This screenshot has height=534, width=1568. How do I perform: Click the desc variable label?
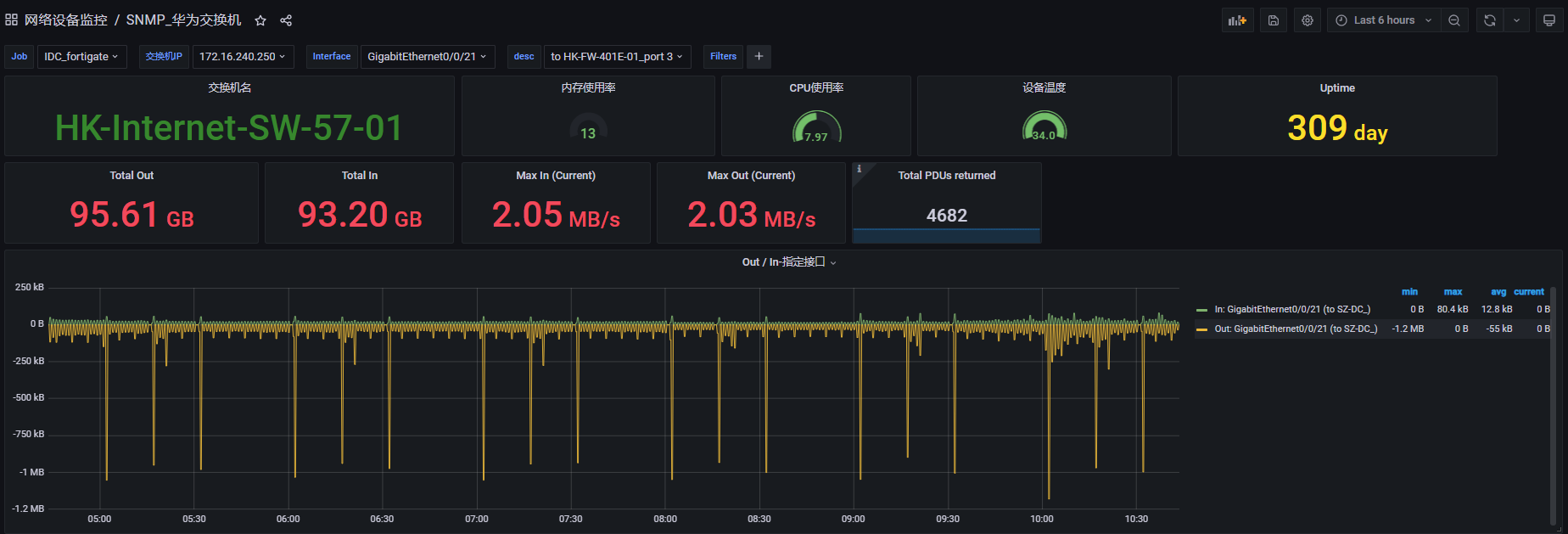tap(524, 56)
